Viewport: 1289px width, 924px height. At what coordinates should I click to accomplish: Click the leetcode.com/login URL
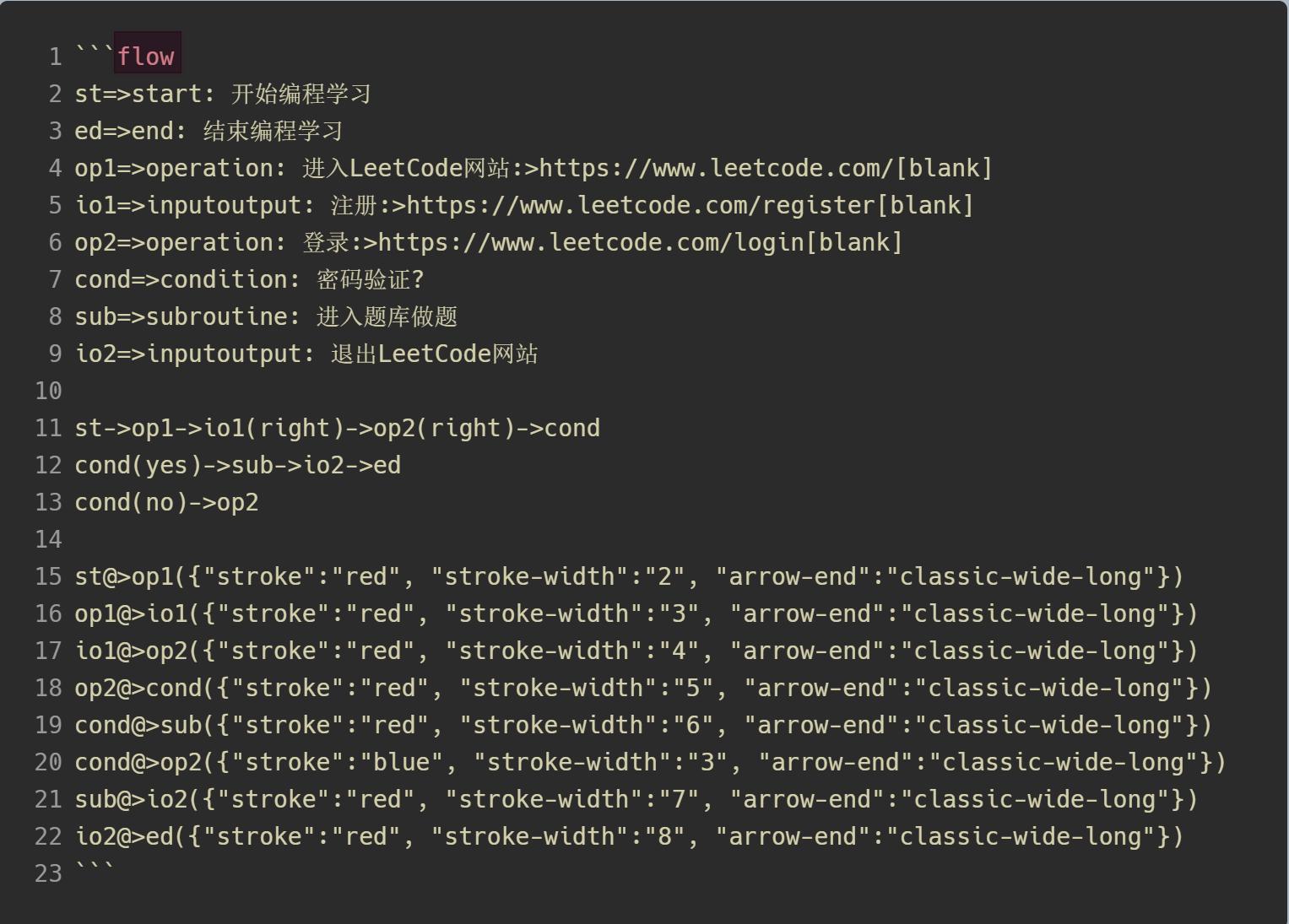tap(591, 242)
